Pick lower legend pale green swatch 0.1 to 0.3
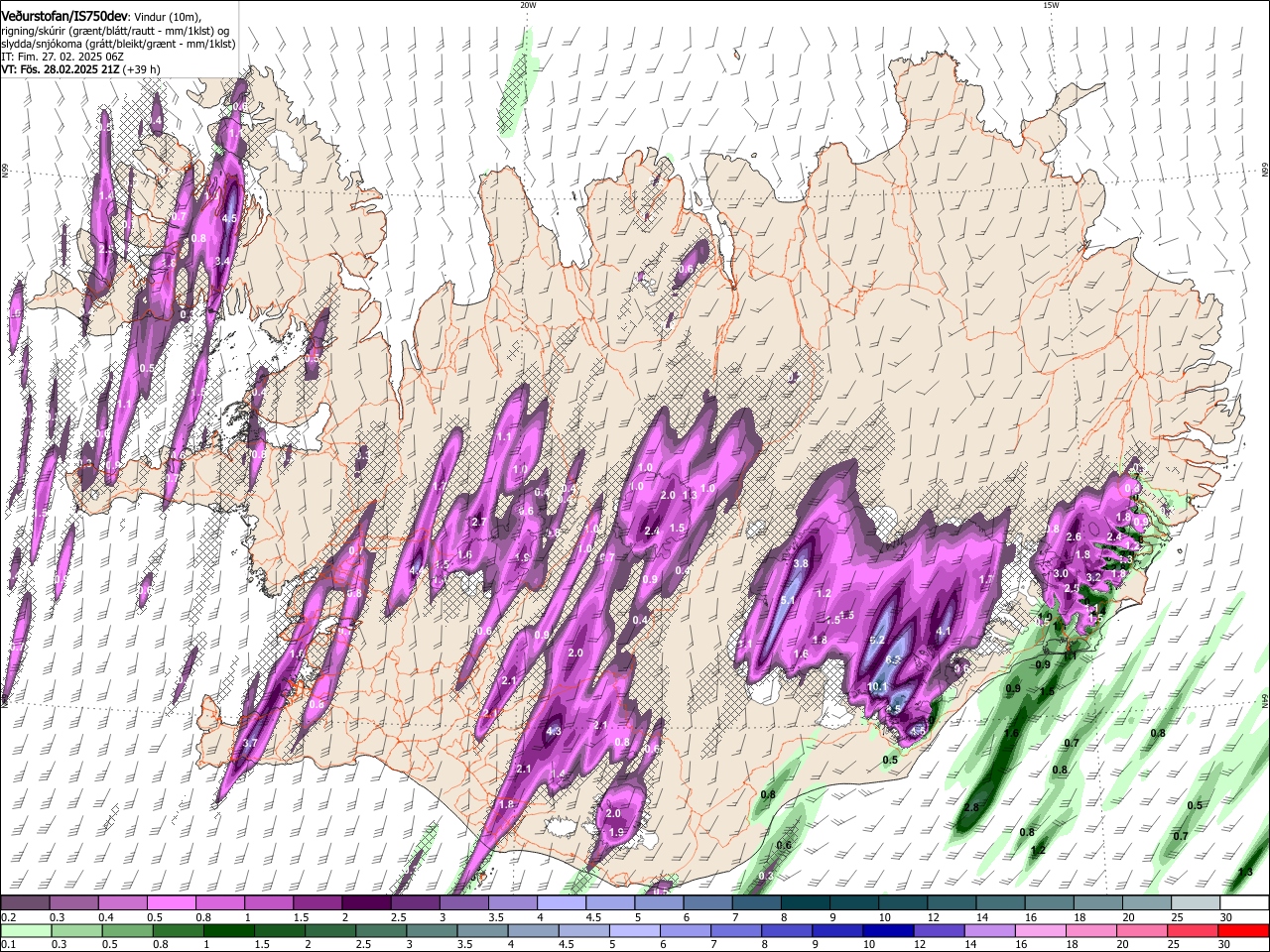1270x952 pixels. (x=25, y=930)
